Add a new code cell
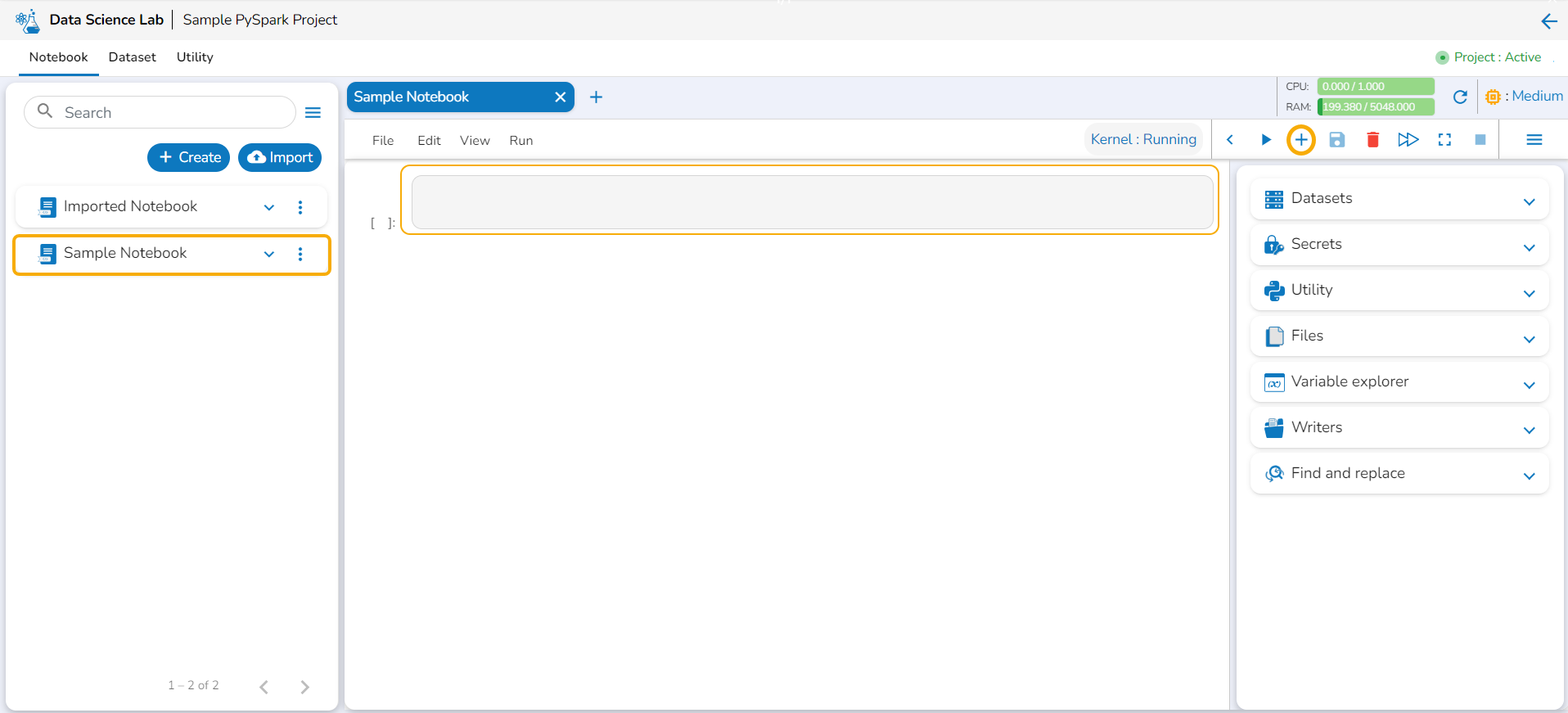 pyautogui.click(x=1301, y=140)
